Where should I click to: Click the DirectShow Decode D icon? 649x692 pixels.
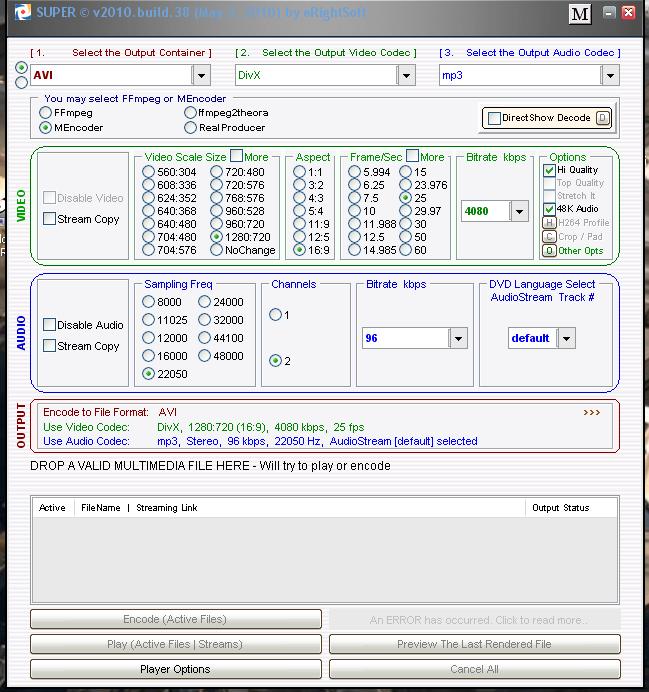pyautogui.click(x=602, y=118)
